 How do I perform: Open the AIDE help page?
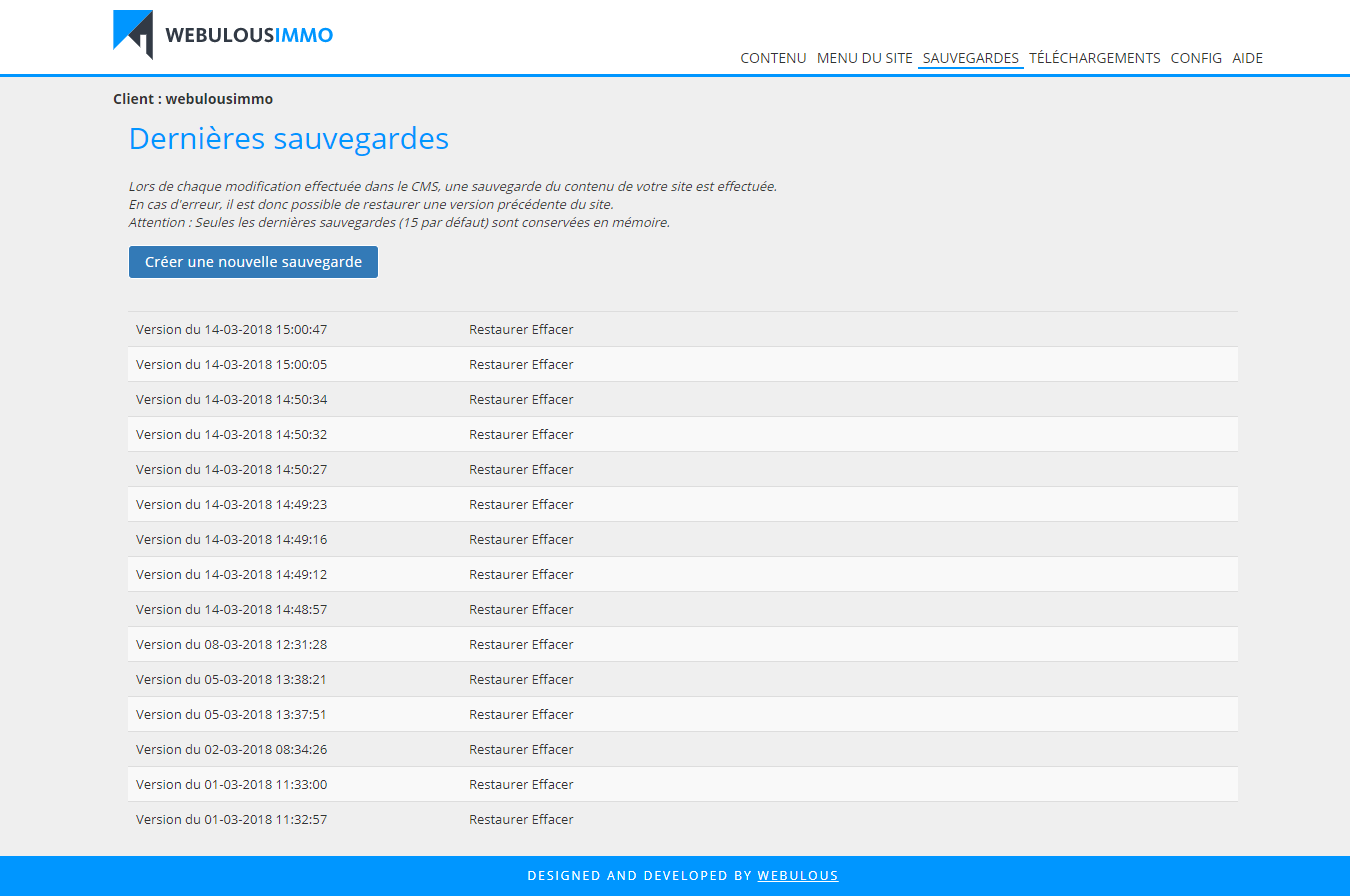click(1247, 58)
